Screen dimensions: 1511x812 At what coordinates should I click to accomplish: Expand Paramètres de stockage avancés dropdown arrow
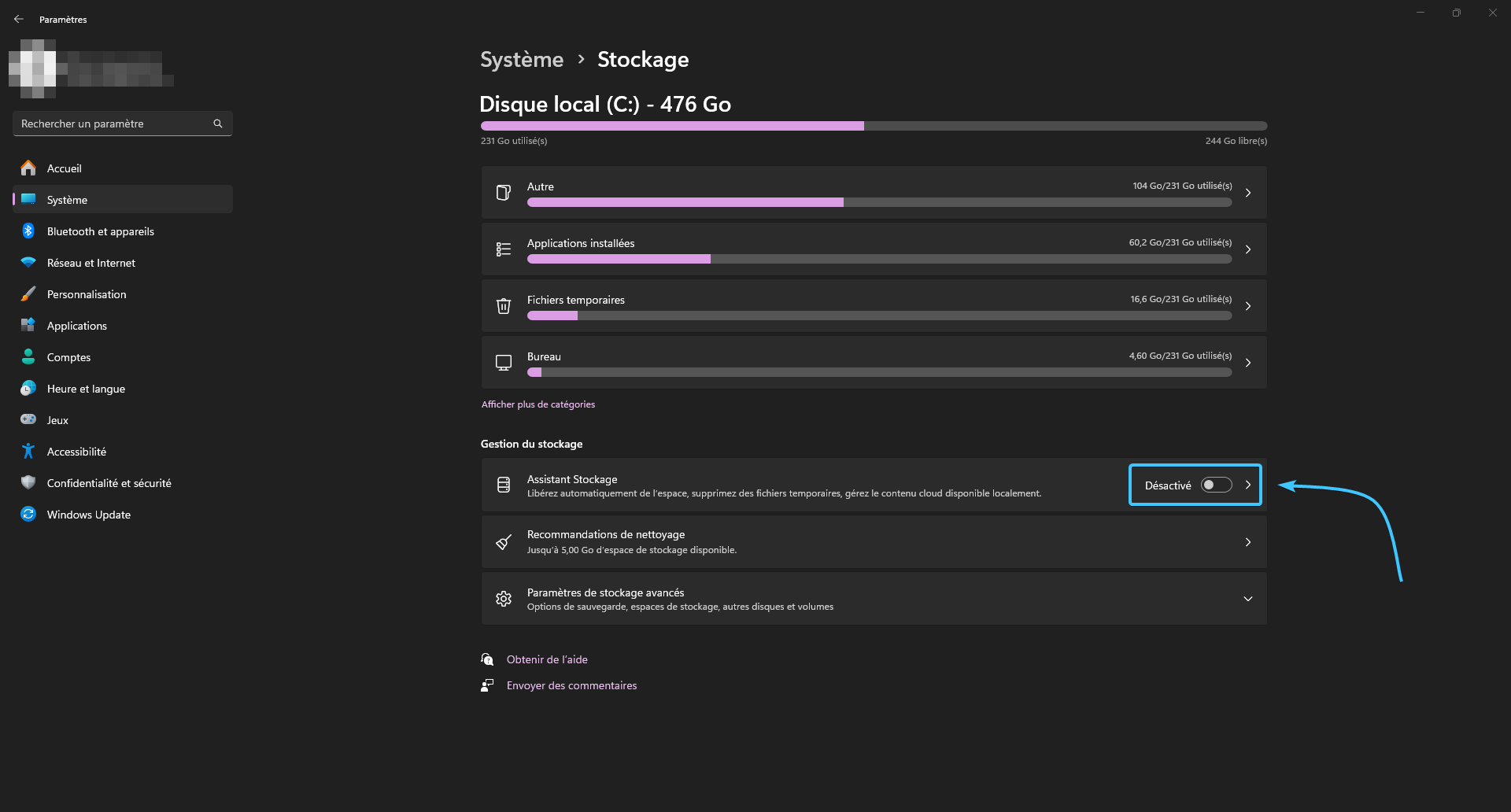[x=1248, y=599]
